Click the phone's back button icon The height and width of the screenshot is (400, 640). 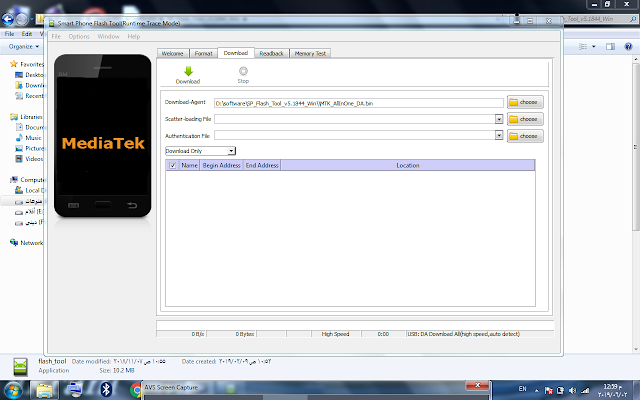point(132,205)
